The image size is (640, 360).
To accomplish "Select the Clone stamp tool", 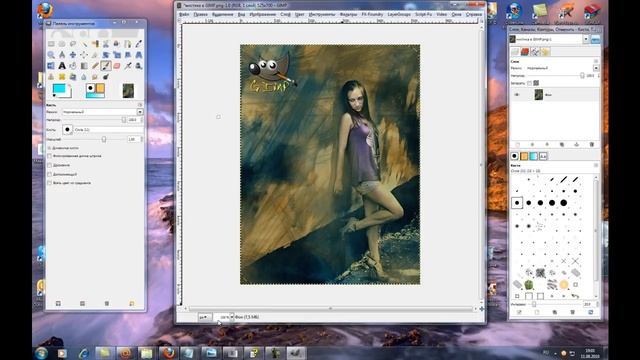I will 51,77.
